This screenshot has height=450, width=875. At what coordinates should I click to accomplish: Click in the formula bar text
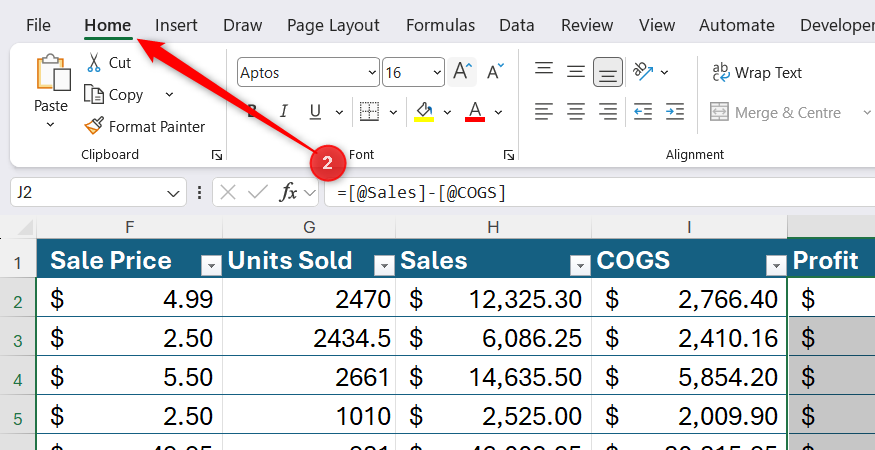click(422, 193)
